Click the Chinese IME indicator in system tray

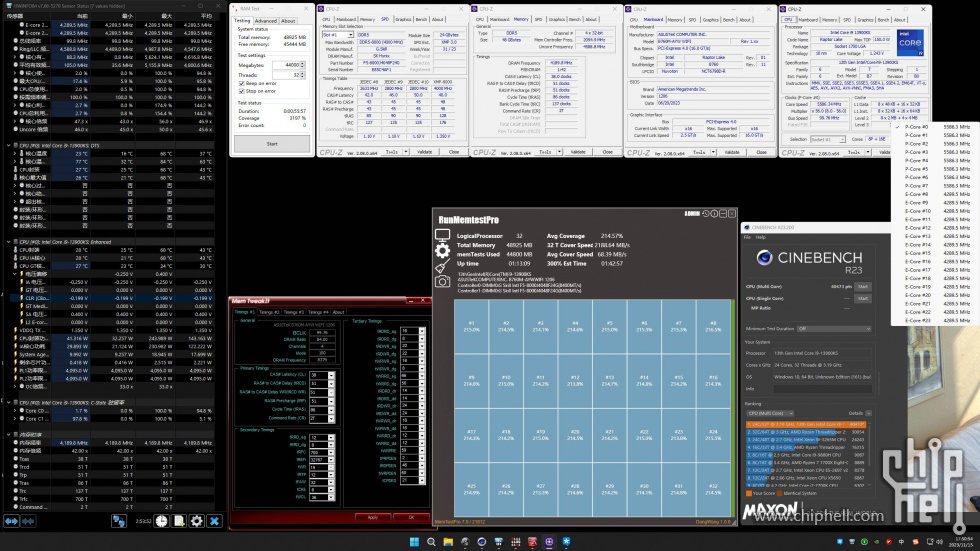pyautogui.click(x=901, y=542)
